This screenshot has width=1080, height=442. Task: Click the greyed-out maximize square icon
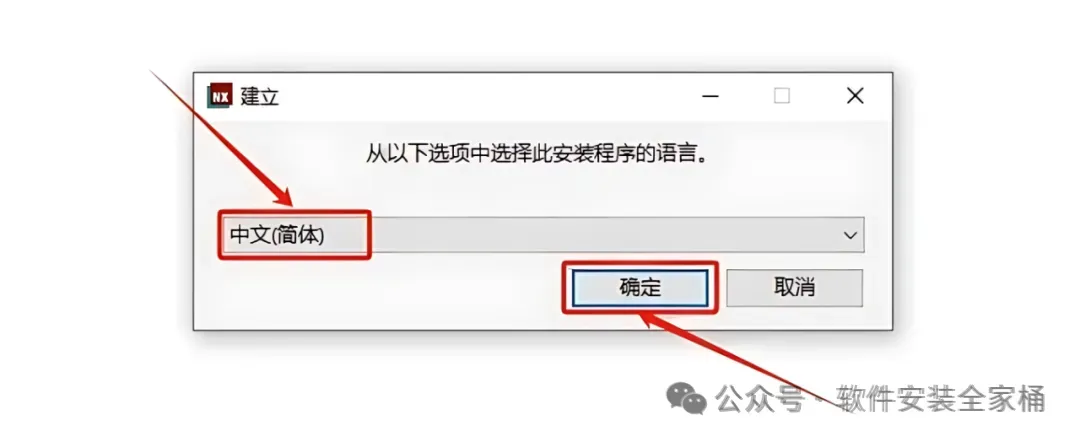pyautogui.click(x=782, y=96)
